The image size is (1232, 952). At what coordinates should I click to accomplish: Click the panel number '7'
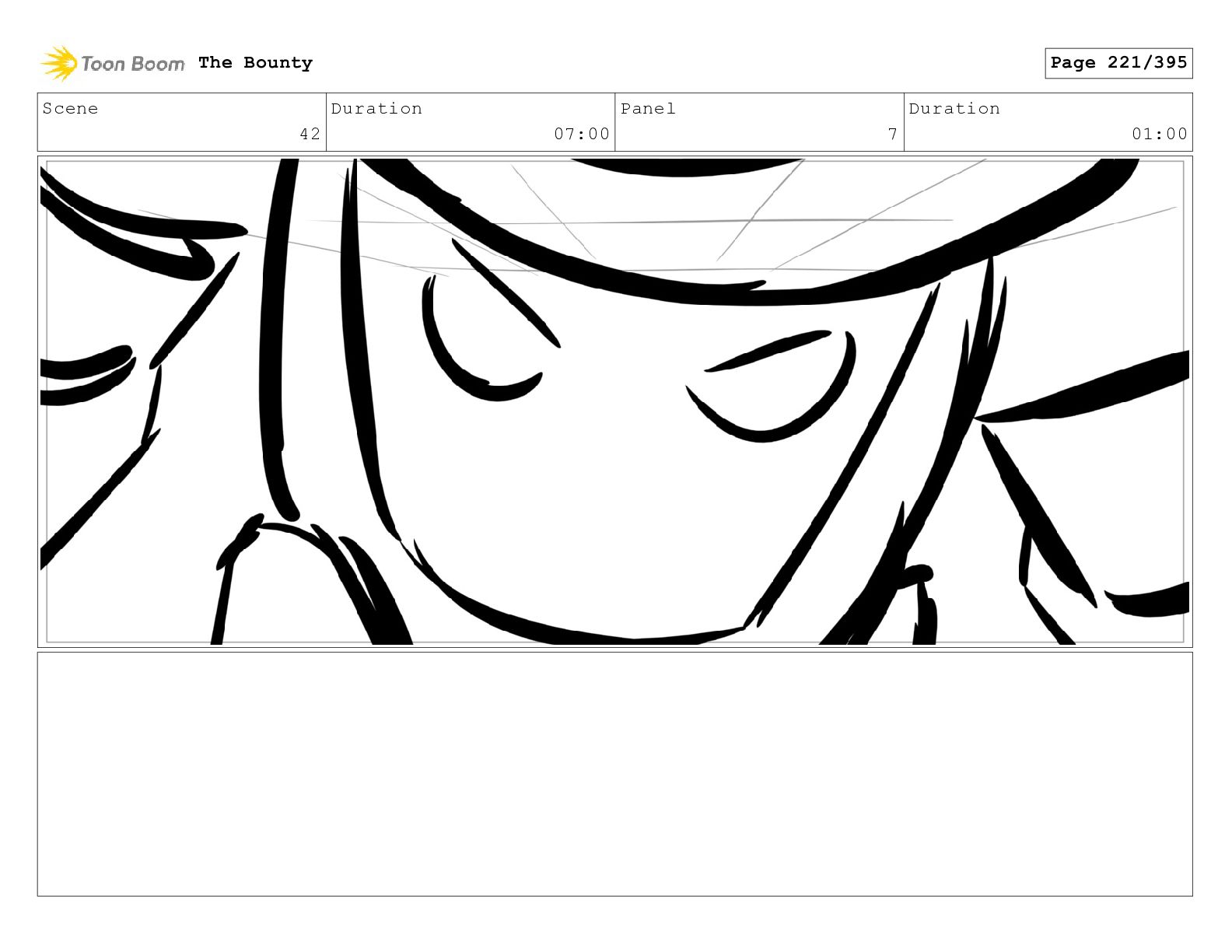pyautogui.click(x=893, y=134)
